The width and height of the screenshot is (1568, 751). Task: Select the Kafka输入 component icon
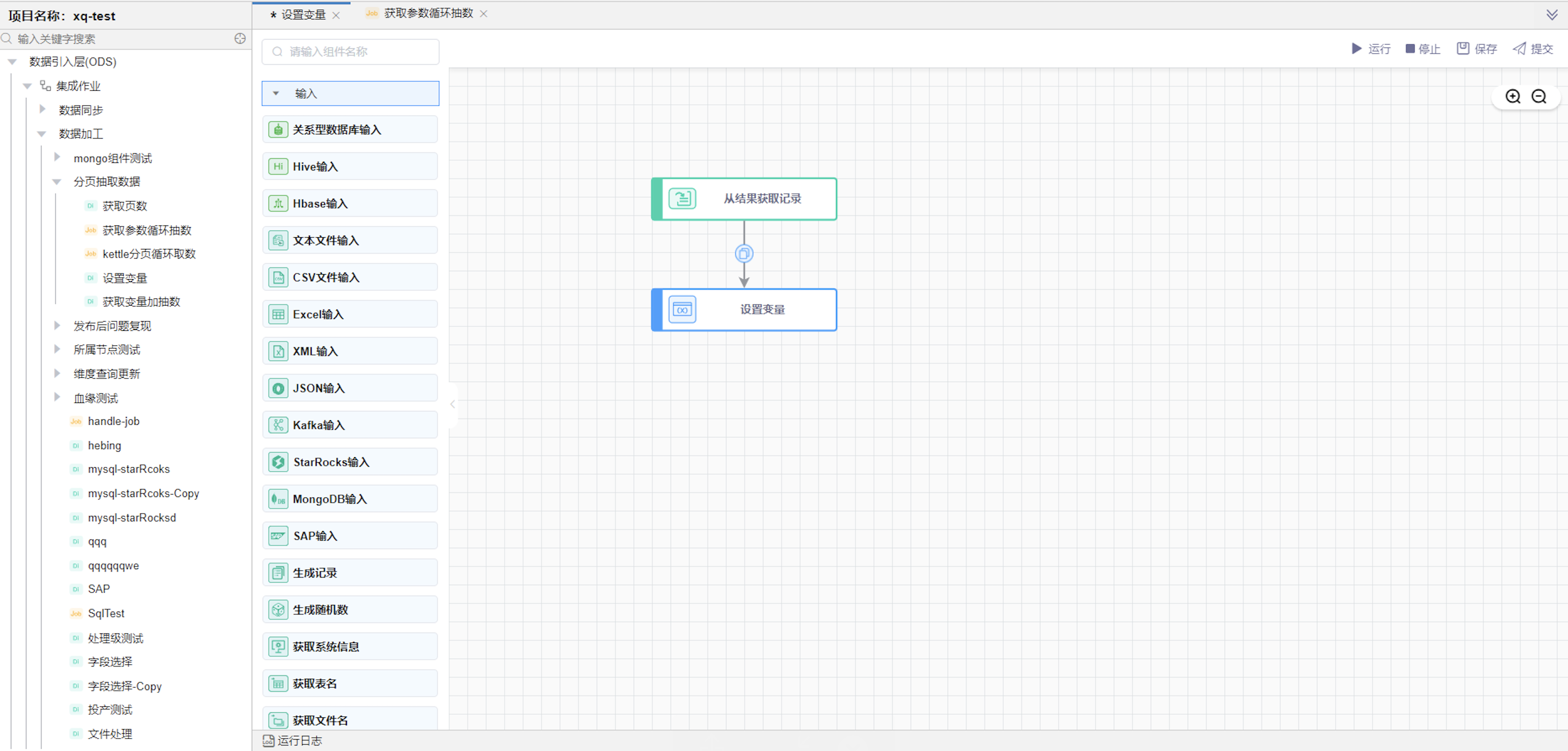click(x=278, y=425)
